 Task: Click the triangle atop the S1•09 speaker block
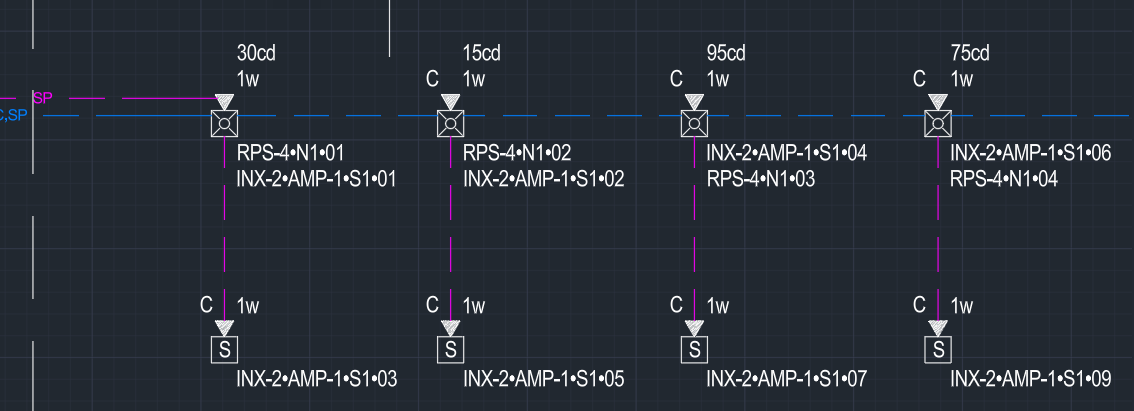click(938, 329)
